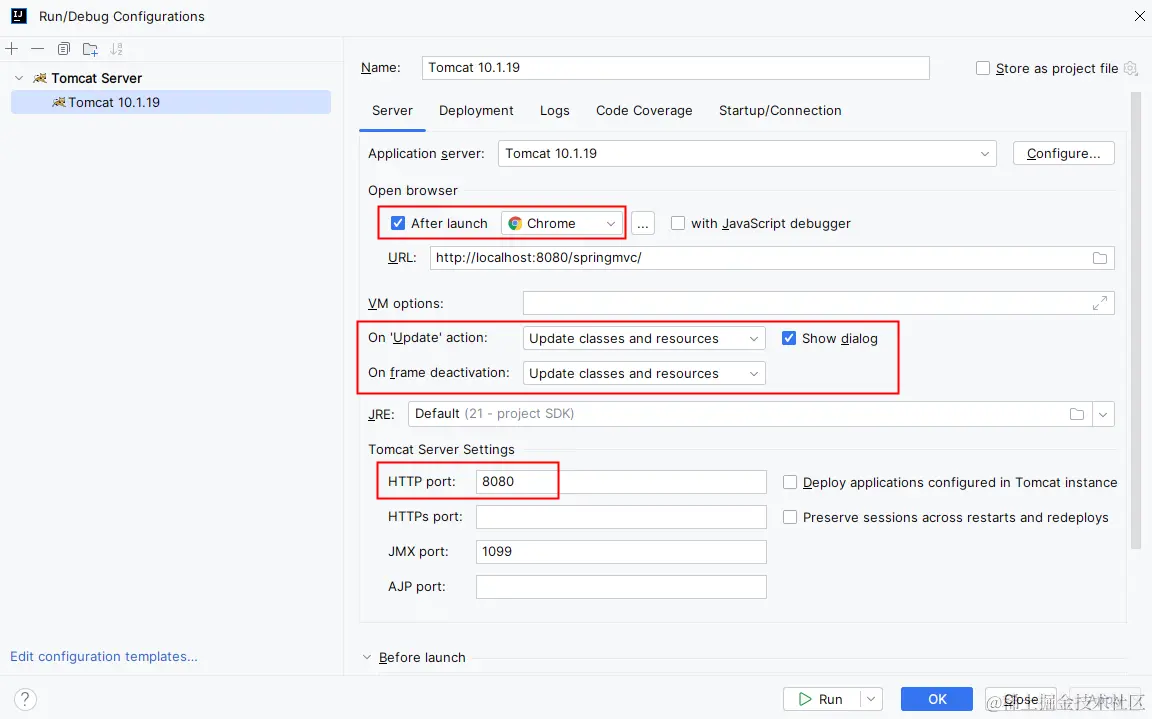This screenshot has height=719, width=1152.
Task: Expand the Before launch section
Action: pos(367,657)
